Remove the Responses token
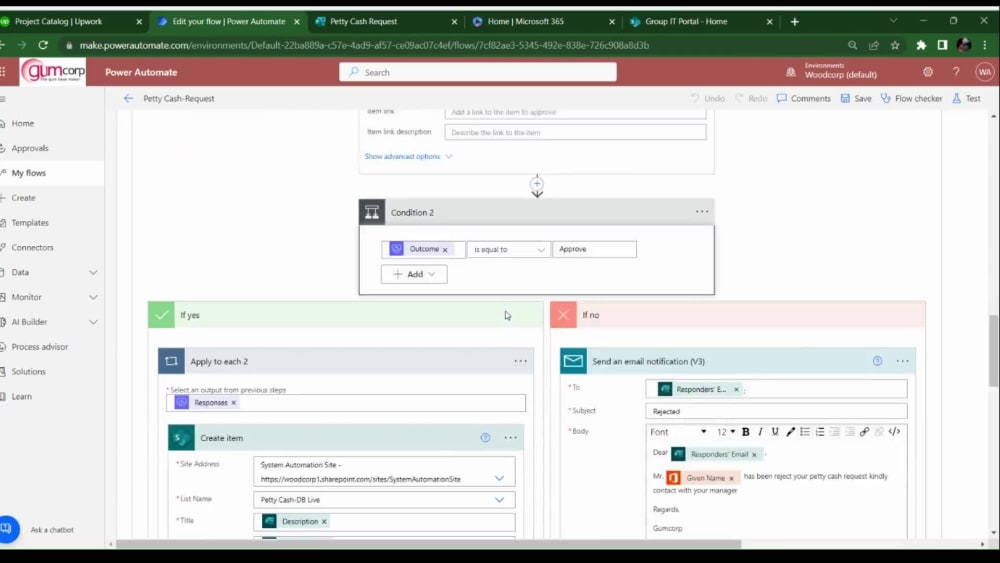The height and width of the screenshot is (563, 1000). pyautogui.click(x=233, y=403)
